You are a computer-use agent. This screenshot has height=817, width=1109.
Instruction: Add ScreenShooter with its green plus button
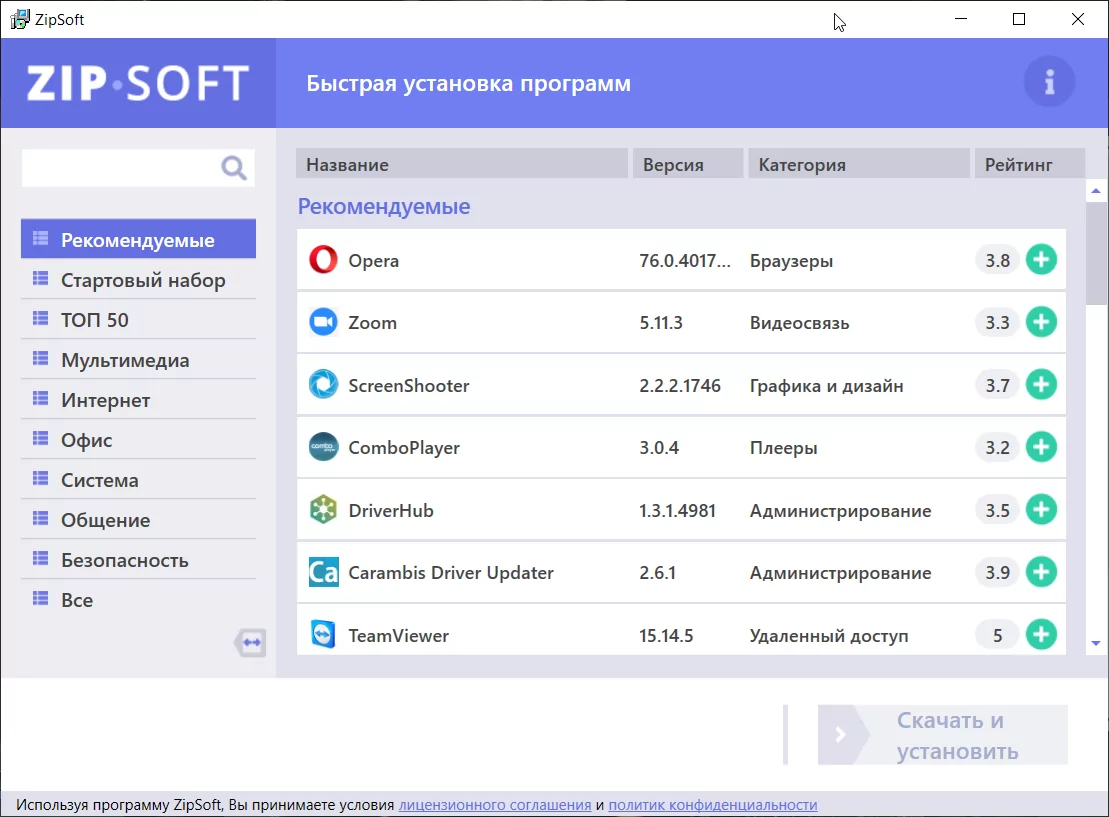point(1041,385)
